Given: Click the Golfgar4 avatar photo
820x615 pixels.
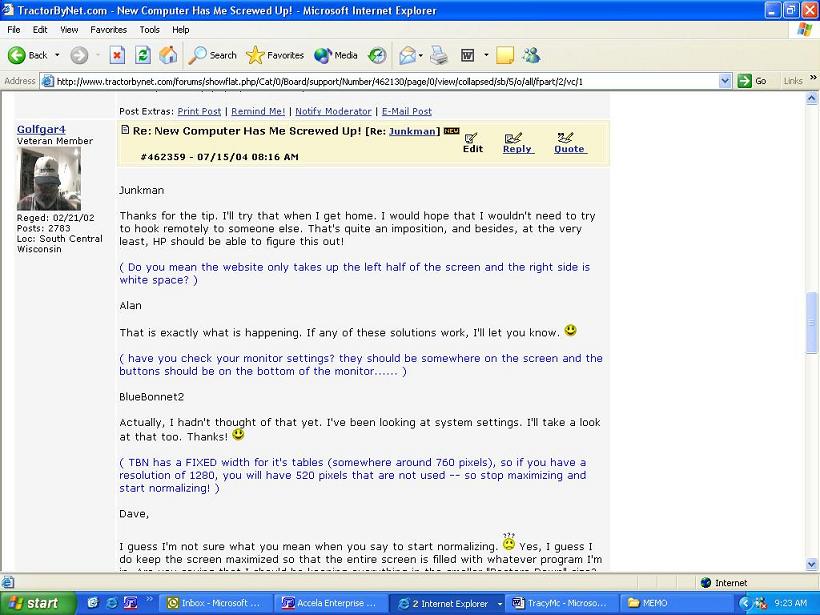Looking at the screenshot, I should 49,178.
